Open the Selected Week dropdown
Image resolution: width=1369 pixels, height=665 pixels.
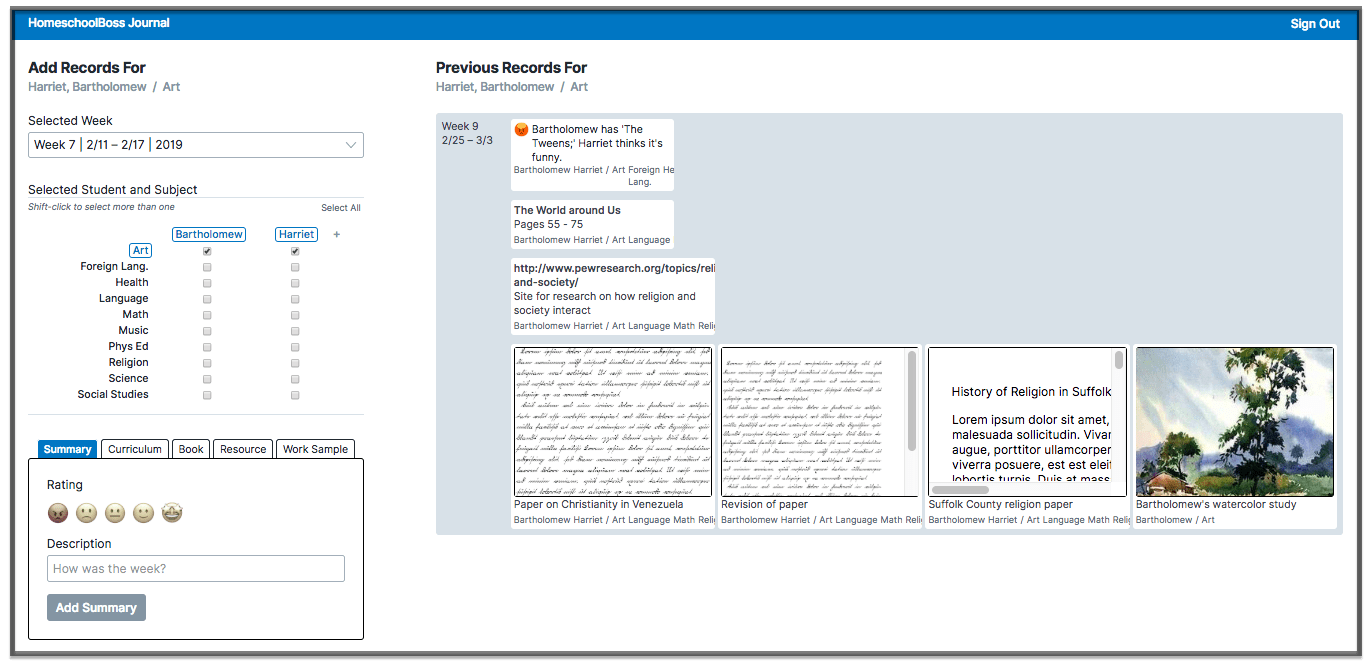pyautogui.click(x=195, y=145)
